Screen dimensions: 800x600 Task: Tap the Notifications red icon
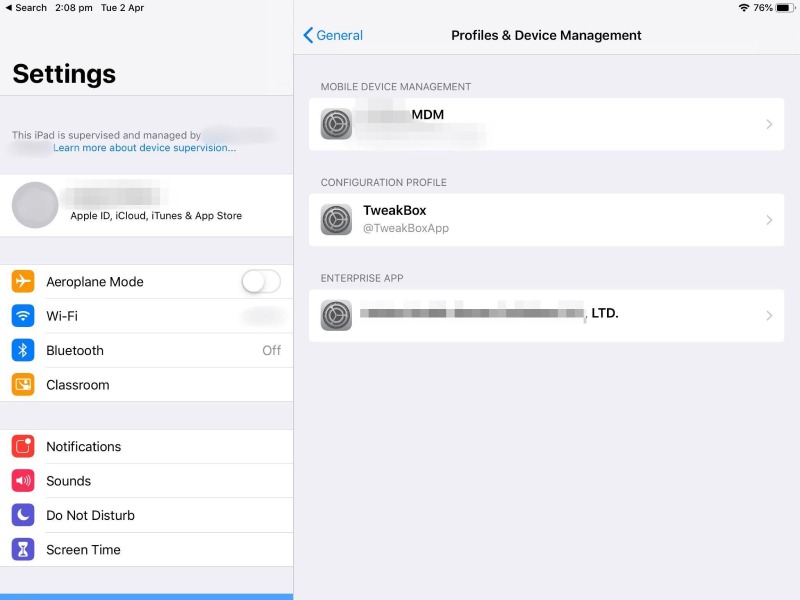[x=23, y=447]
